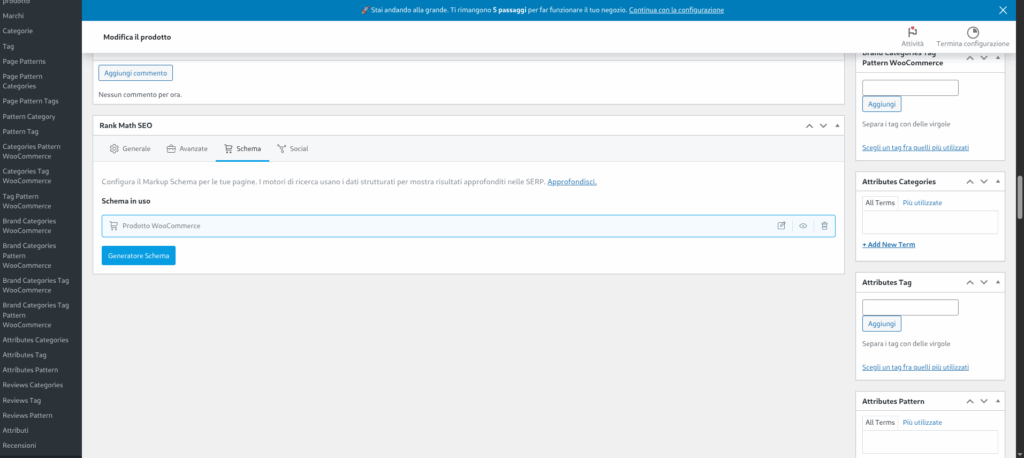Move Attributes Tag box up
1024x458 pixels.
coord(970,283)
